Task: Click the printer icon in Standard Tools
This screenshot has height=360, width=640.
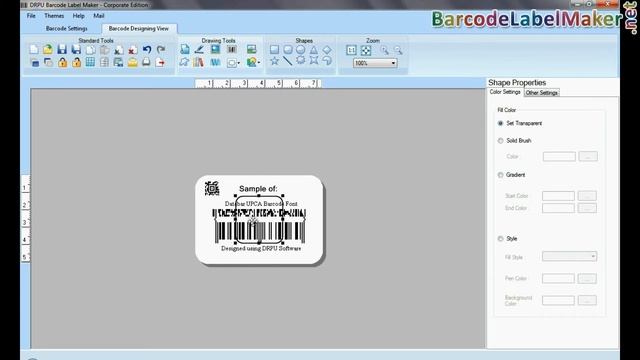Action: coord(146,62)
